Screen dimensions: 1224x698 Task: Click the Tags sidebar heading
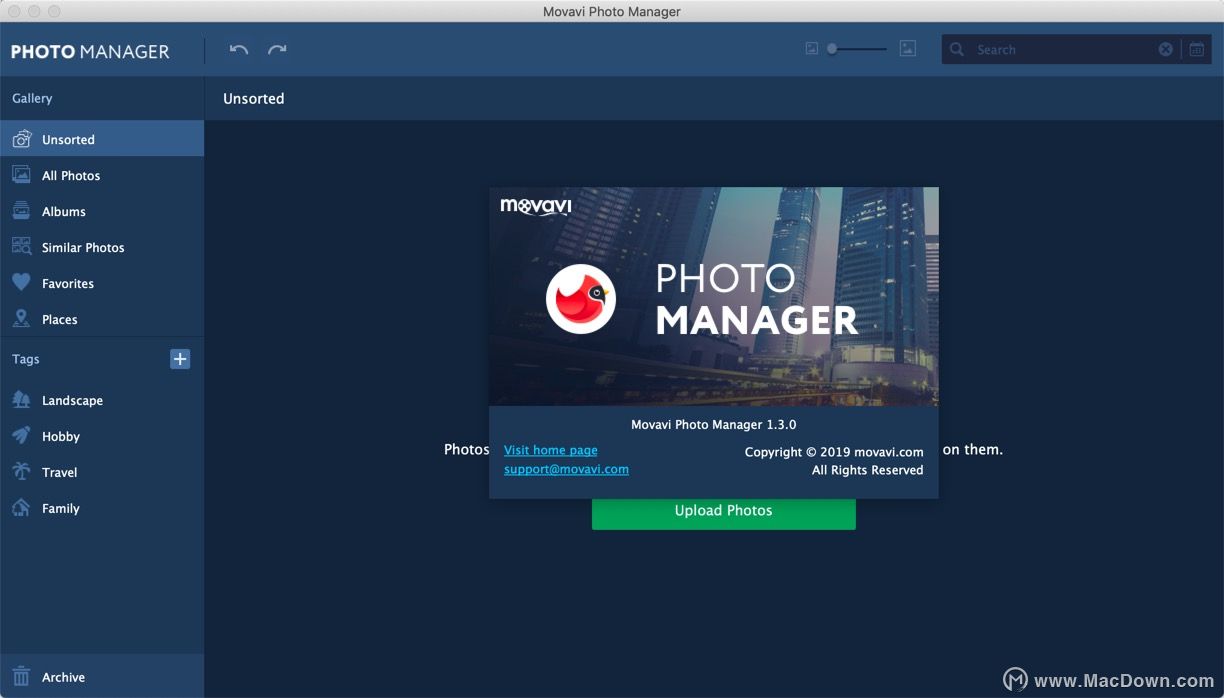tap(26, 359)
